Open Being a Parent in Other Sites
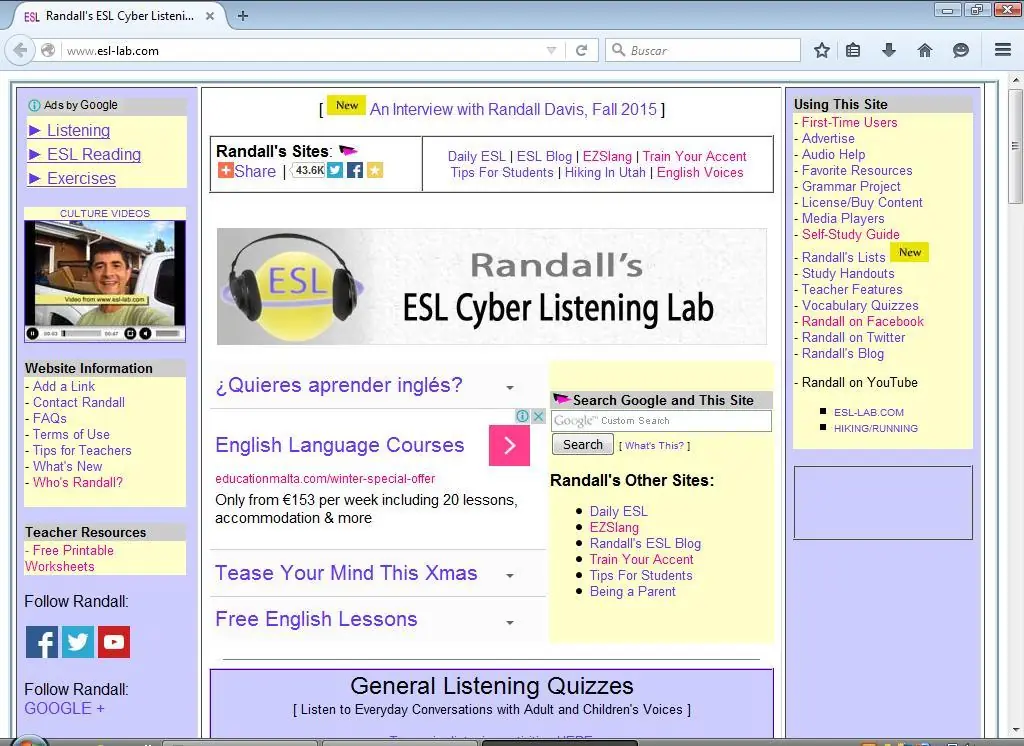The height and width of the screenshot is (746, 1024). 632,592
